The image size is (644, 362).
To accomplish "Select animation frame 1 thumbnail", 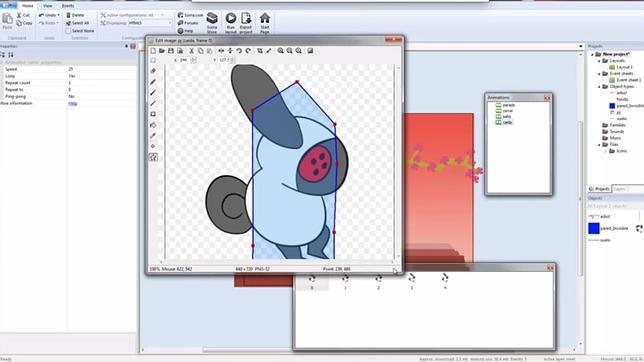I will pos(345,282).
